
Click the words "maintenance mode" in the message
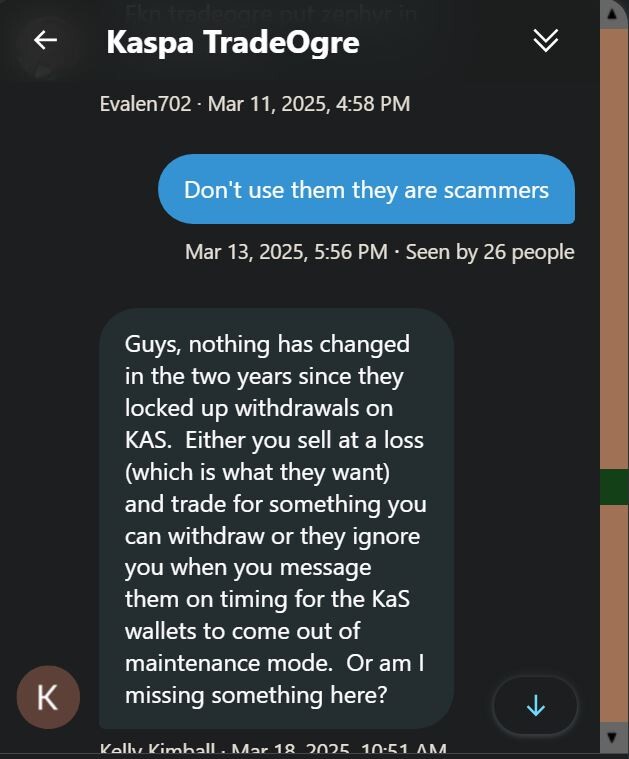tap(229, 663)
